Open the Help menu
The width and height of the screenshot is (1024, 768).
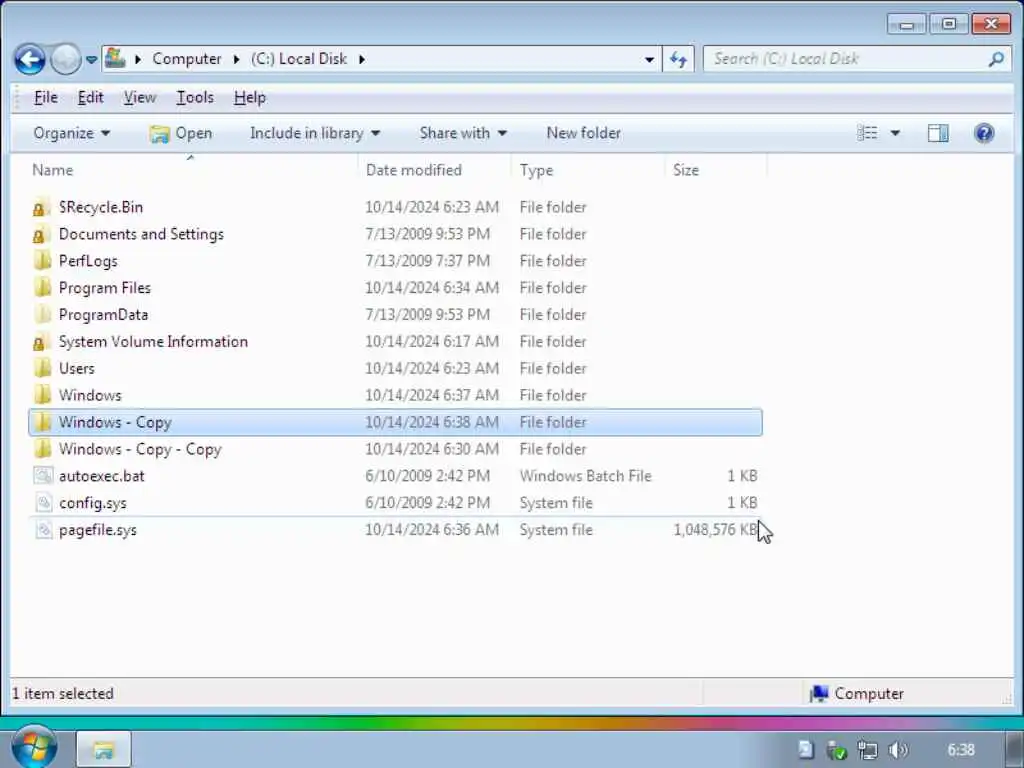[x=249, y=97]
